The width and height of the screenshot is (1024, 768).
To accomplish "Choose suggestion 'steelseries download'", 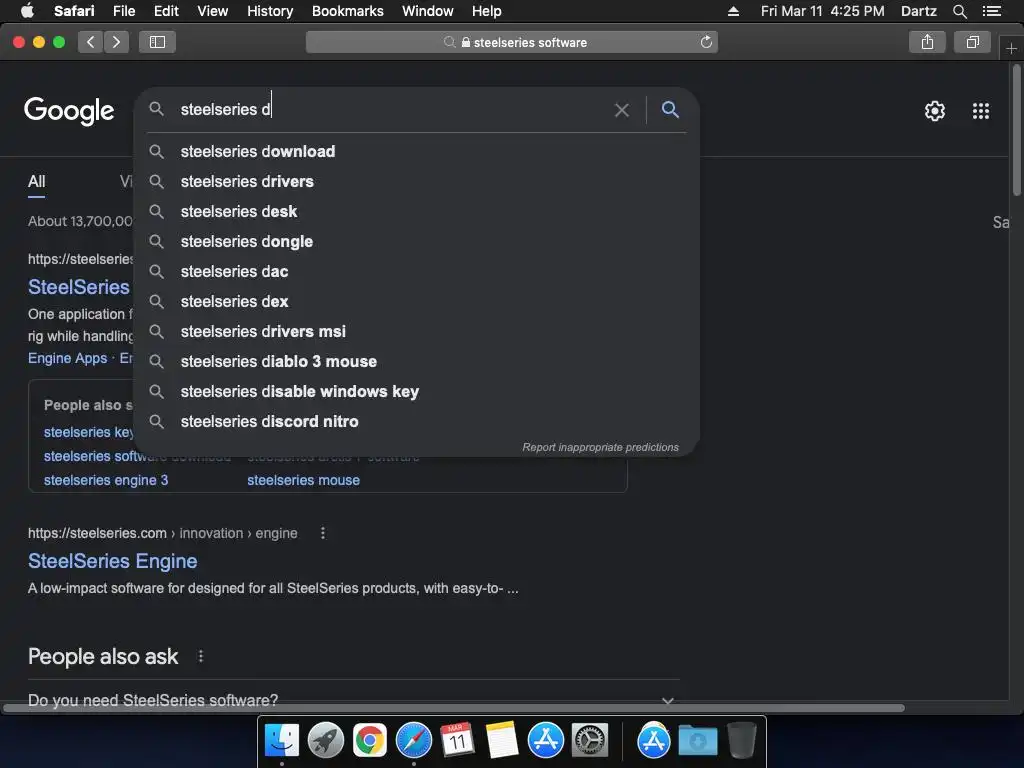I will coord(417,152).
